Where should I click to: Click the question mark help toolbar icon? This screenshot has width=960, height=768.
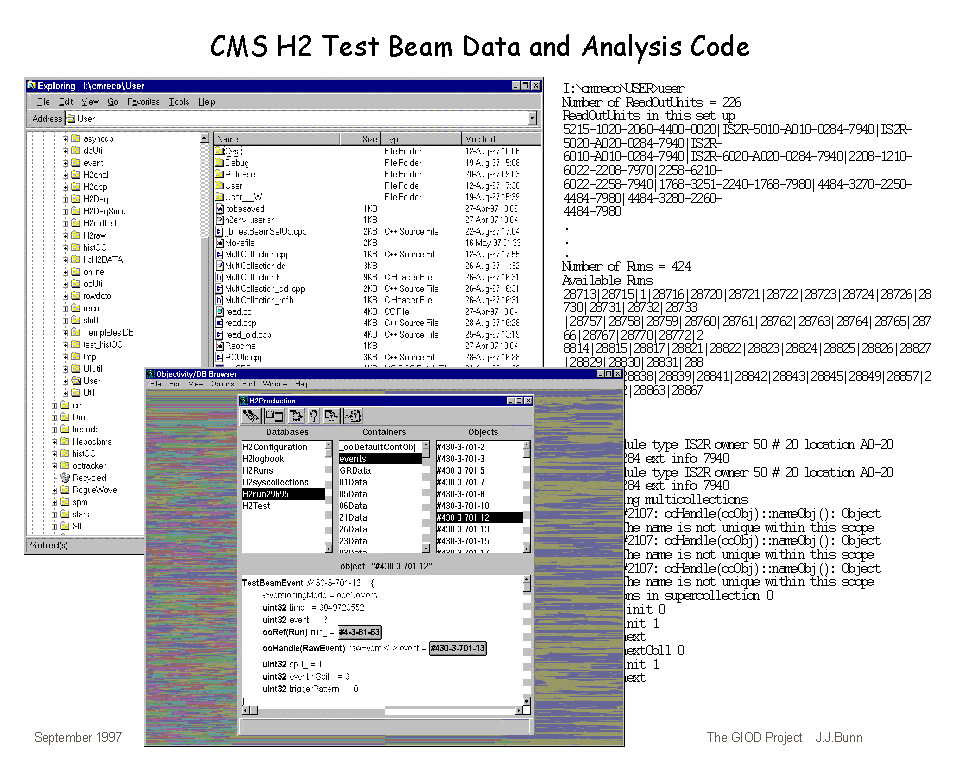(x=314, y=415)
